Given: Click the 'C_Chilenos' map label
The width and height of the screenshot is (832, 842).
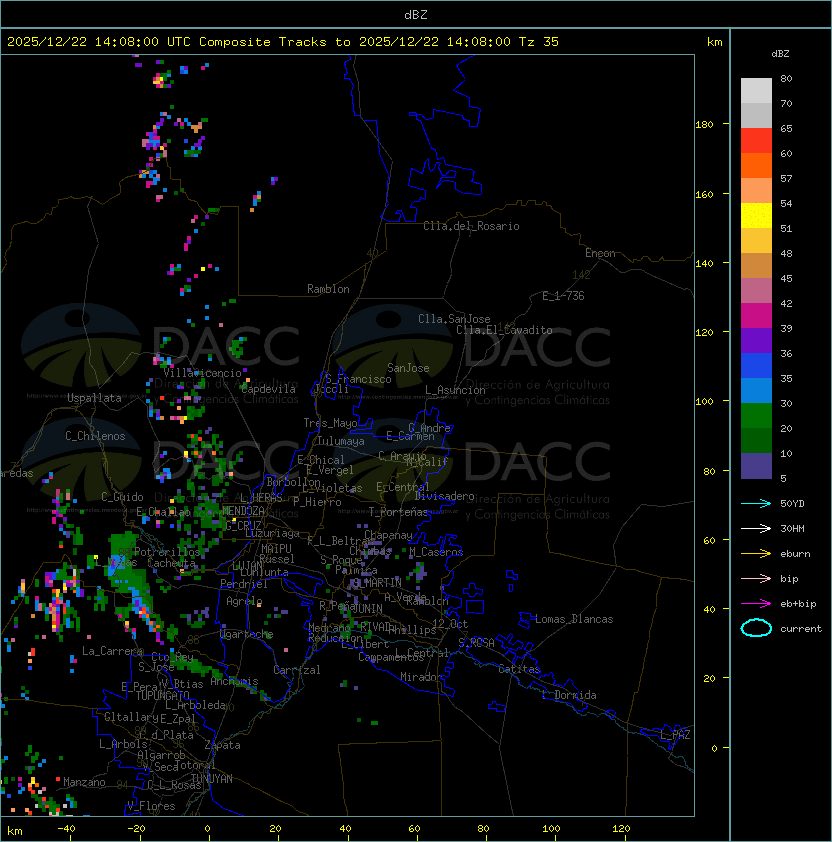Looking at the screenshot, I should [x=95, y=436].
